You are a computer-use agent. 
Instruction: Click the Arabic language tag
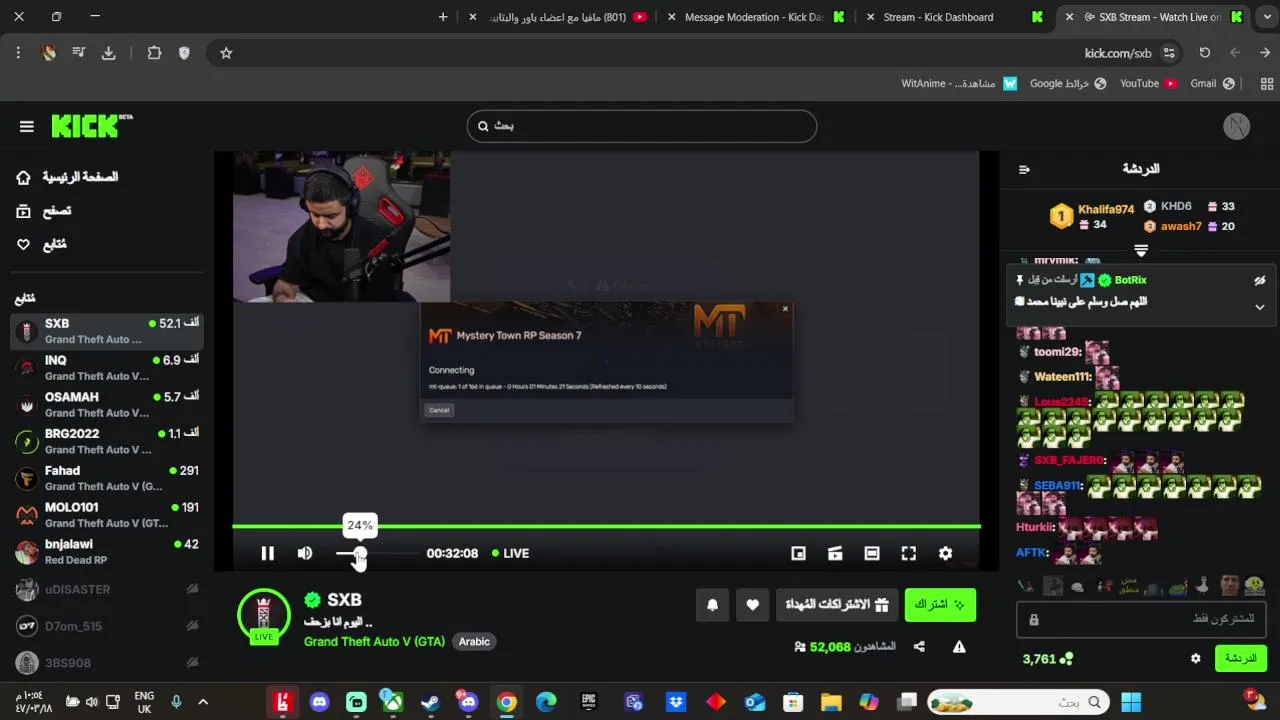pos(474,641)
